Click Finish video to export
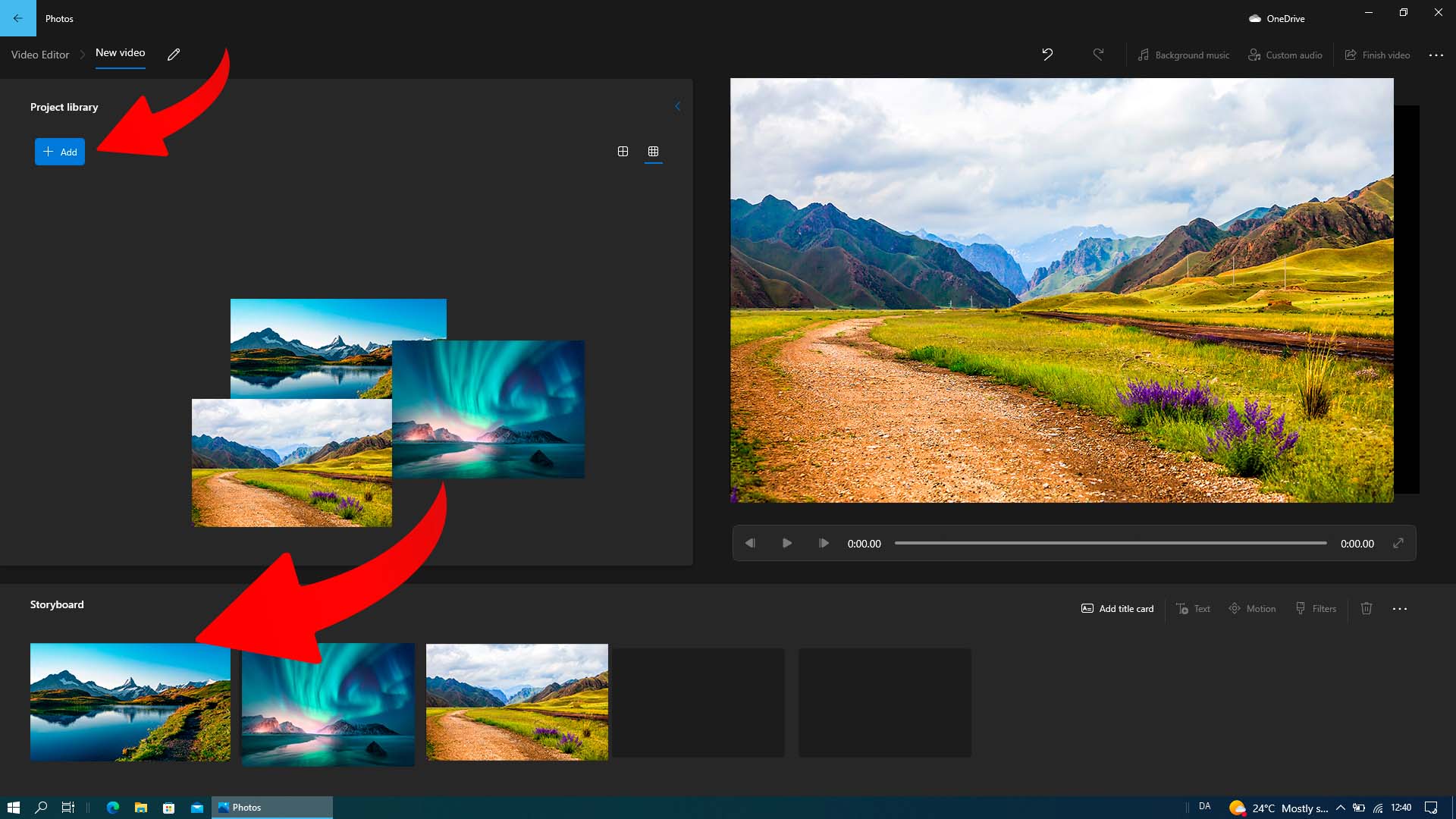This screenshot has height=819, width=1456. pyautogui.click(x=1376, y=55)
